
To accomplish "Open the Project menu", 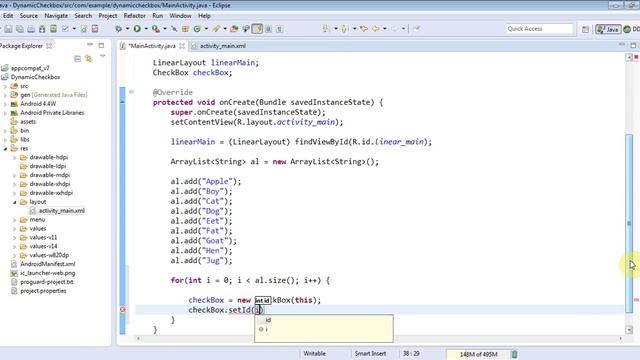I will tap(108, 16).
